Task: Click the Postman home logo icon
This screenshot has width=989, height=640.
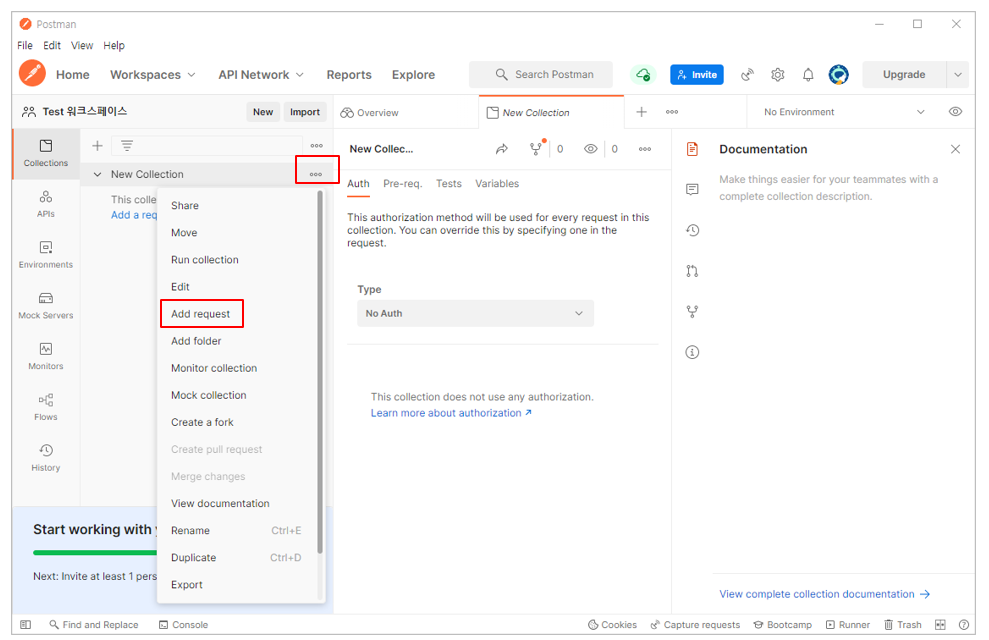Action: 32,73
